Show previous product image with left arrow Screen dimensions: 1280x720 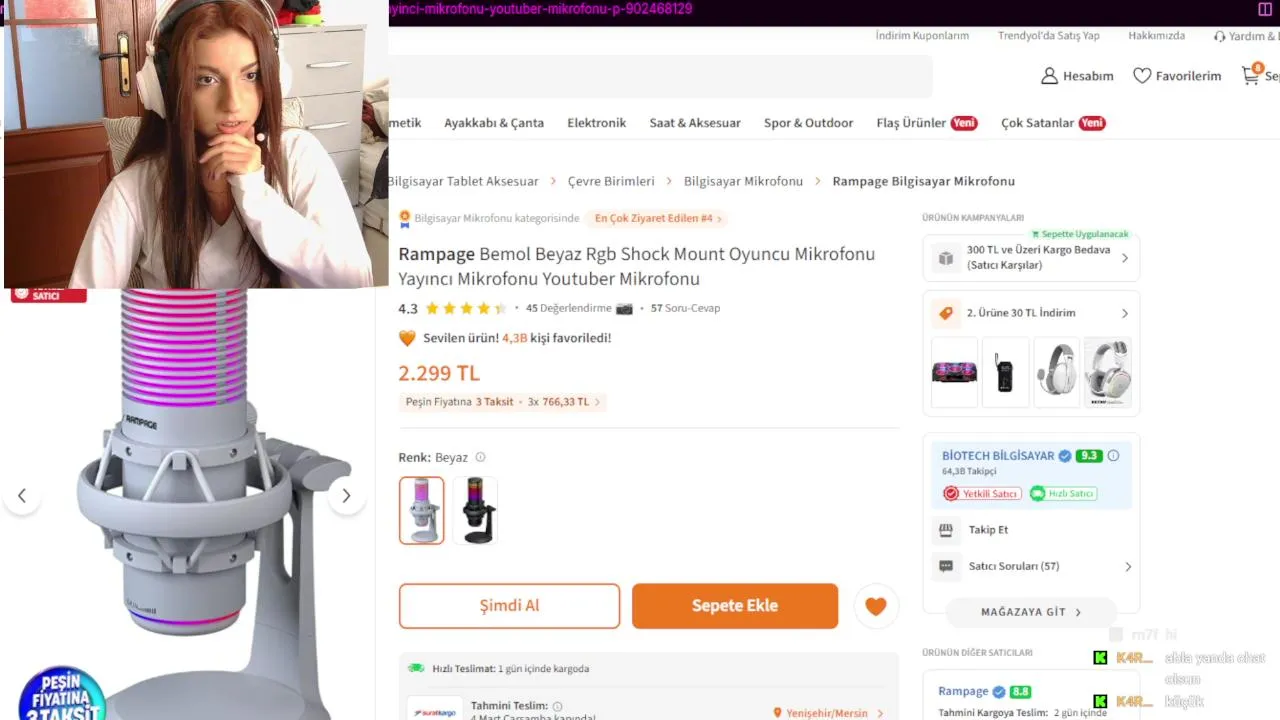(22, 496)
